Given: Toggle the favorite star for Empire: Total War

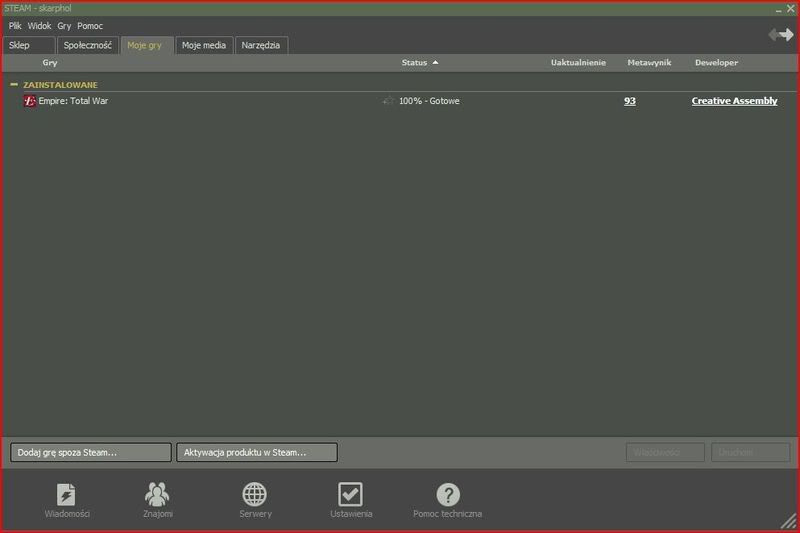Looking at the screenshot, I should tap(388, 101).
